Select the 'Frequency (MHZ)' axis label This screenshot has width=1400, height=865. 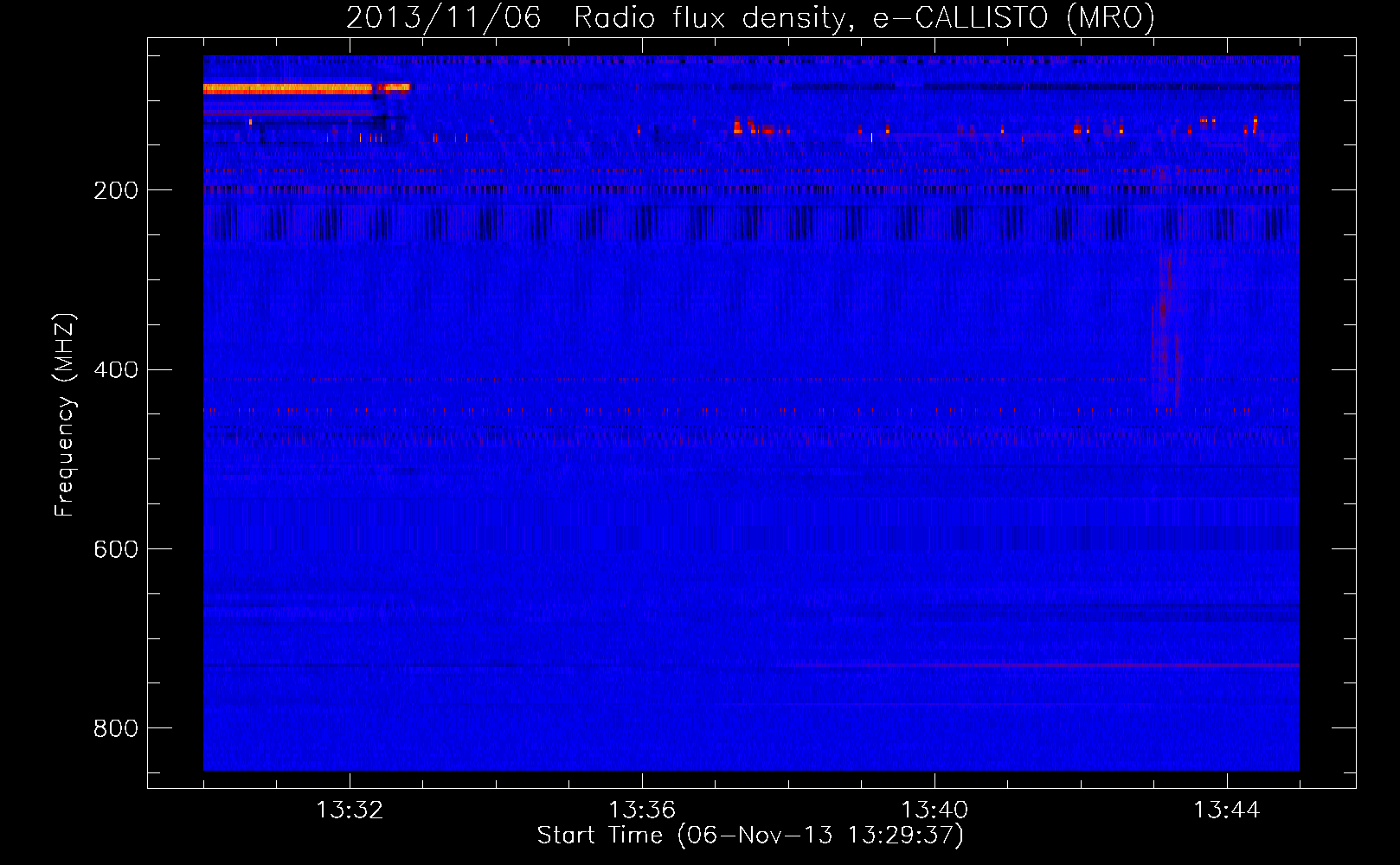click(x=64, y=415)
